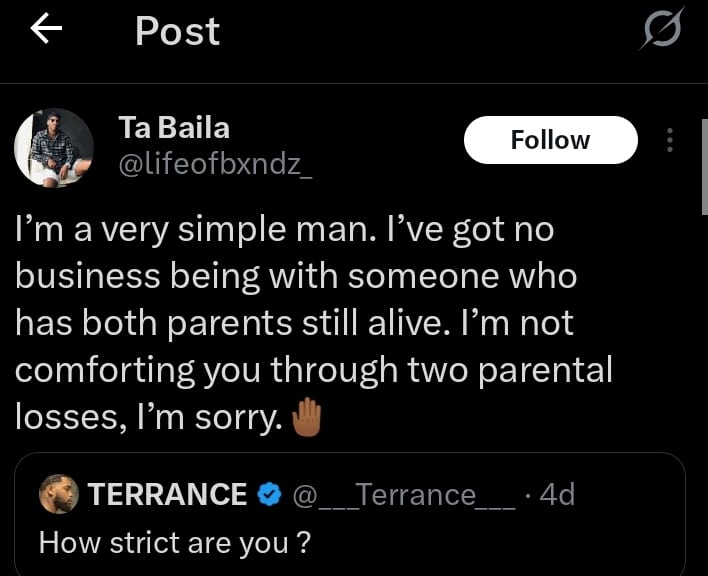Open the TERRANCE display name in quote
This screenshot has height=576, width=708.
coord(167,494)
